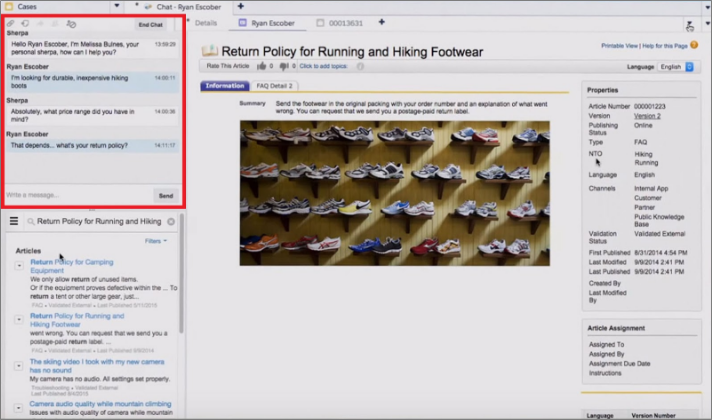Image resolution: width=712 pixels, height=420 pixels.
Task: Open the knowledge sidebar hamburger menu
Action: pos(14,221)
